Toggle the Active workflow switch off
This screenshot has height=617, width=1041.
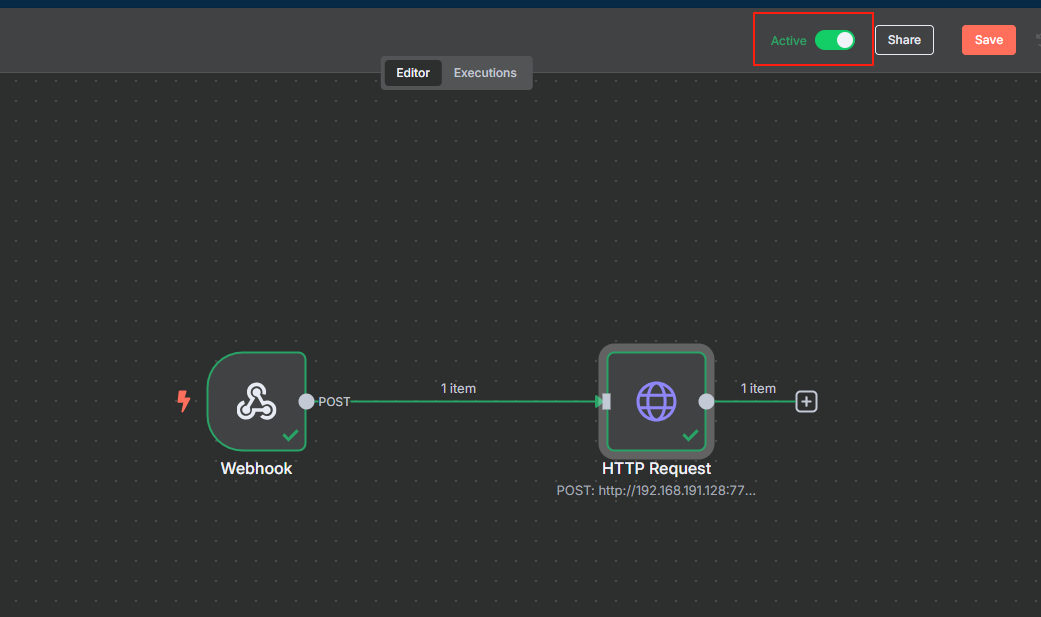[835, 40]
